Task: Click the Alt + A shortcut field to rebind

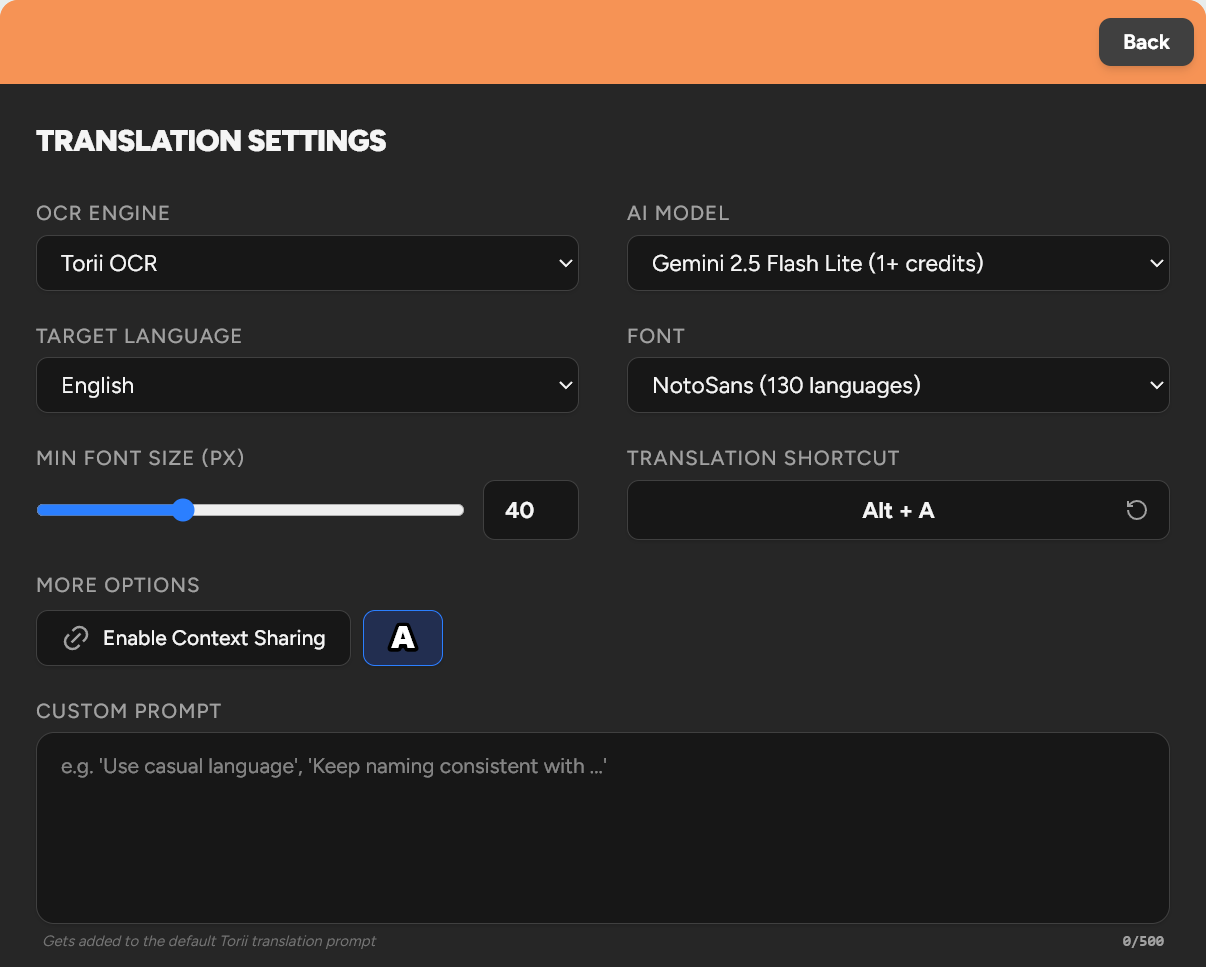Action: click(897, 510)
